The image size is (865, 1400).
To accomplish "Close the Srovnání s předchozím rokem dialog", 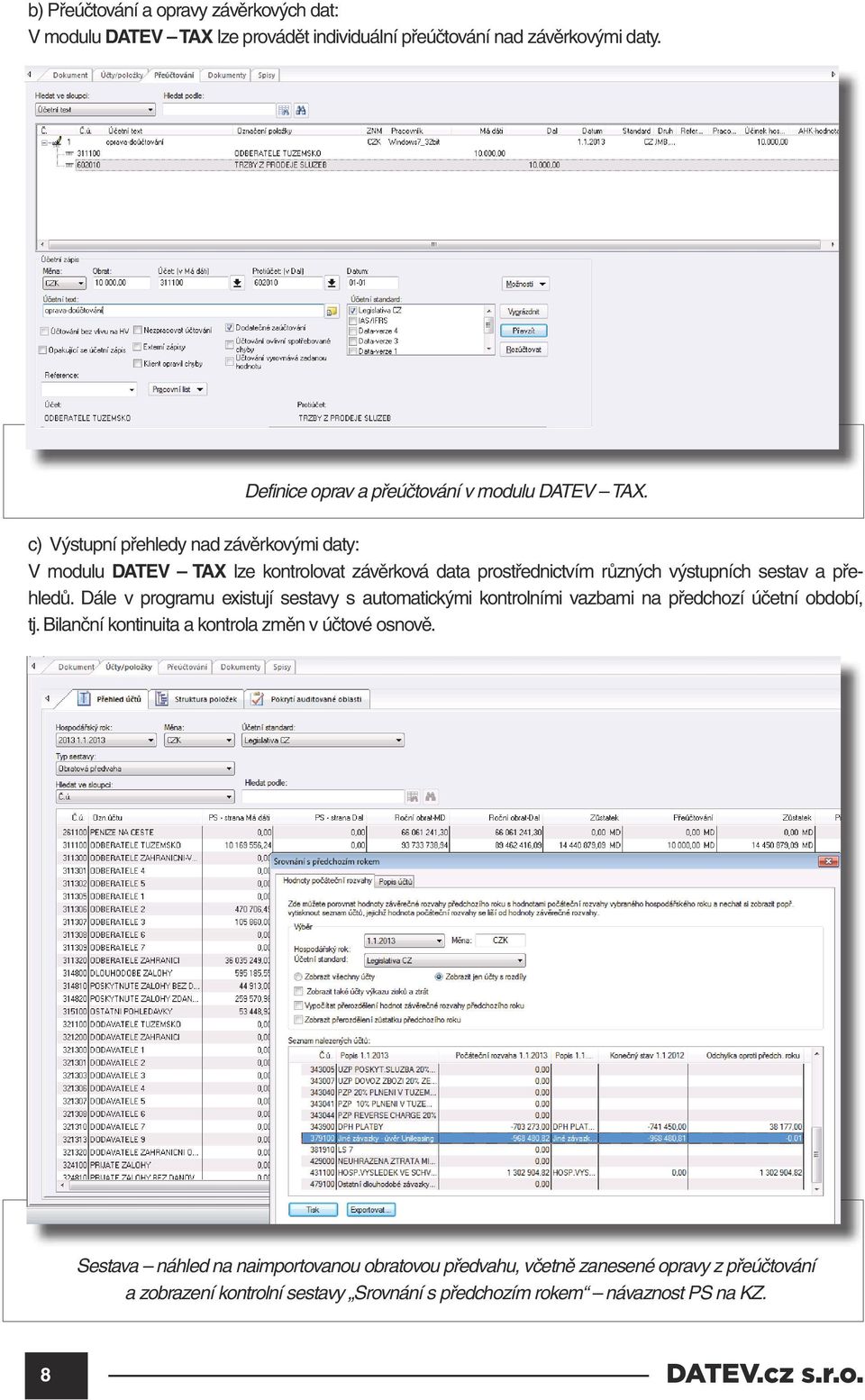I will point(830,861).
